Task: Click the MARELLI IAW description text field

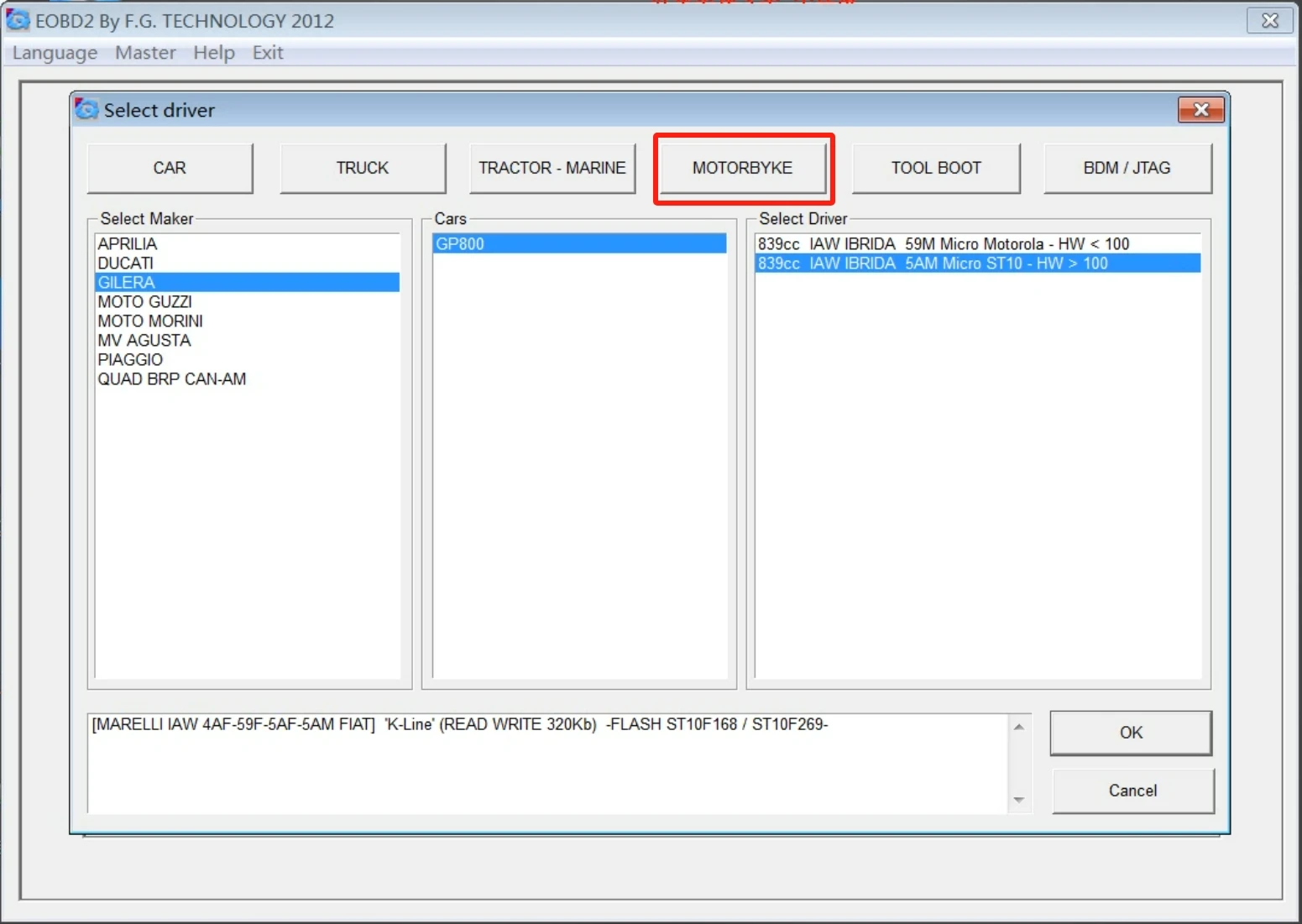Action: 548,764
